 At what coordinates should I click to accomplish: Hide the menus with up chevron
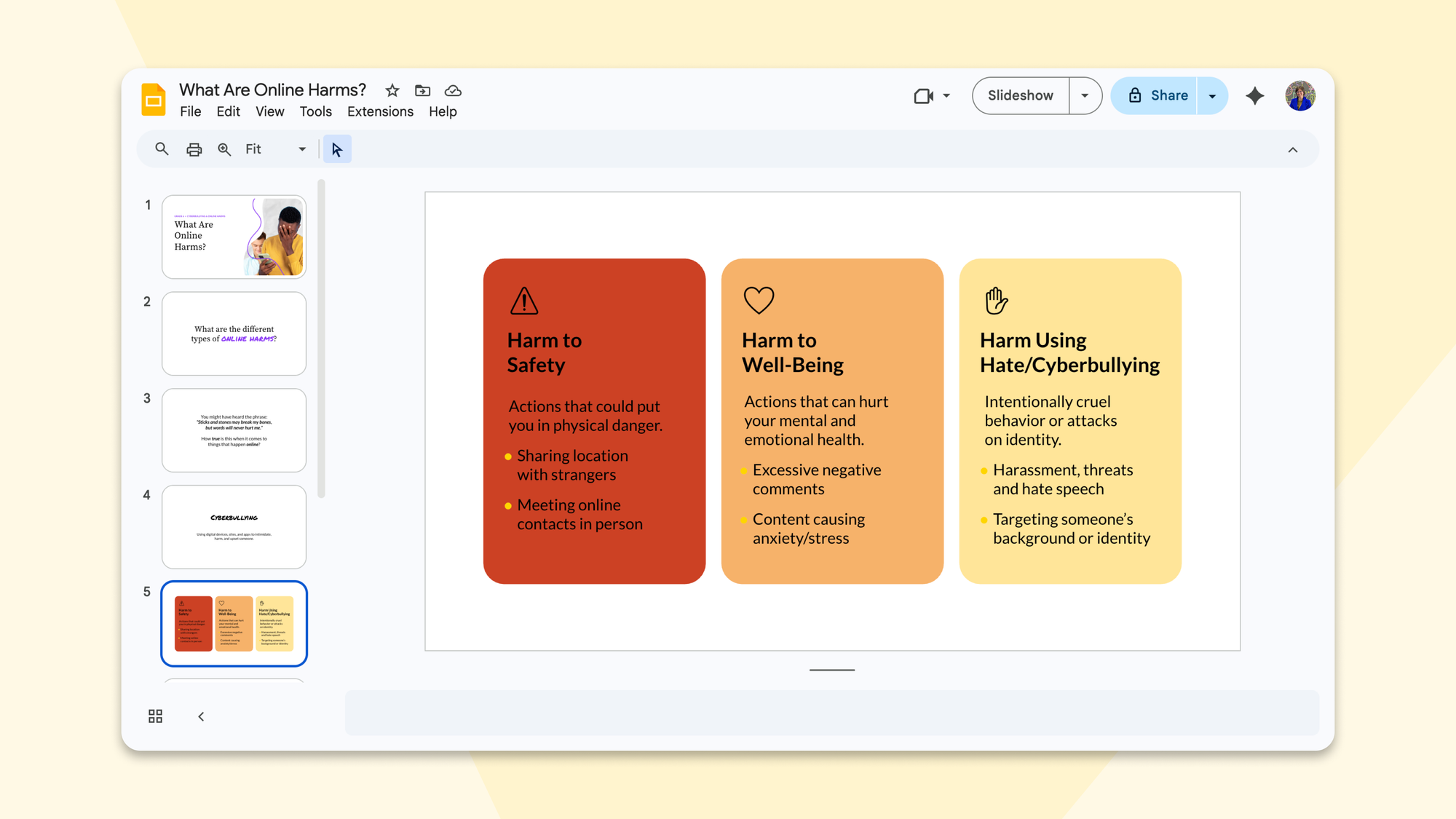(x=1292, y=150)
